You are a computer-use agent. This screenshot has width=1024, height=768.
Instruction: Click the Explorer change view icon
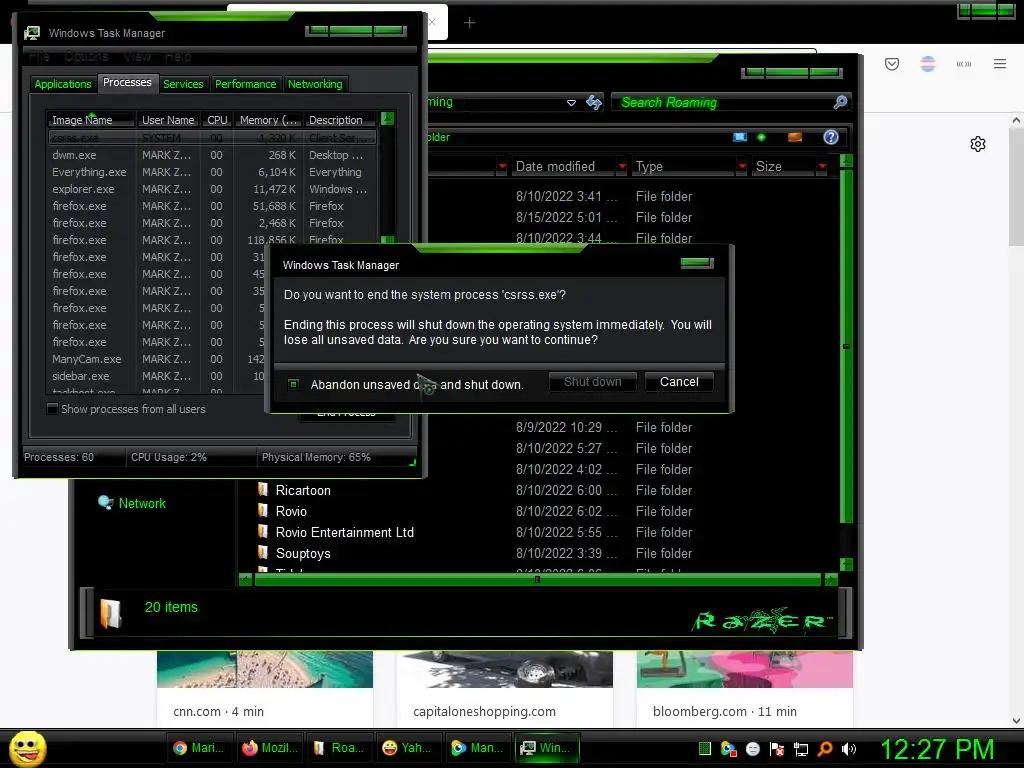740,137
